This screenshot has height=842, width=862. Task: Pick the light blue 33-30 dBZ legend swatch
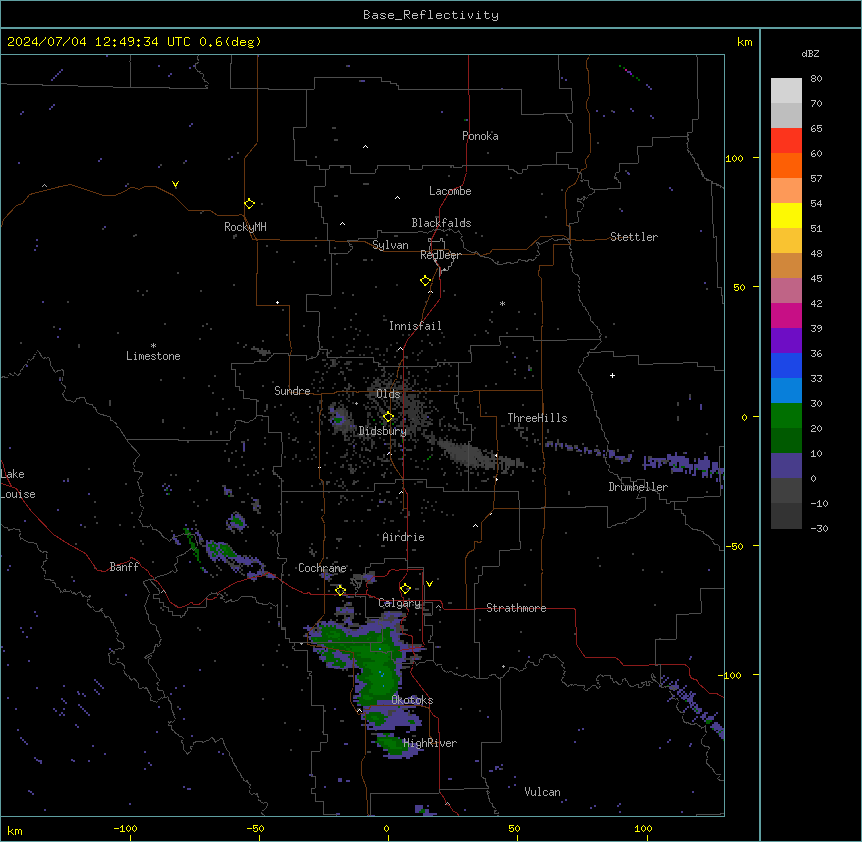tap(786, 390)
